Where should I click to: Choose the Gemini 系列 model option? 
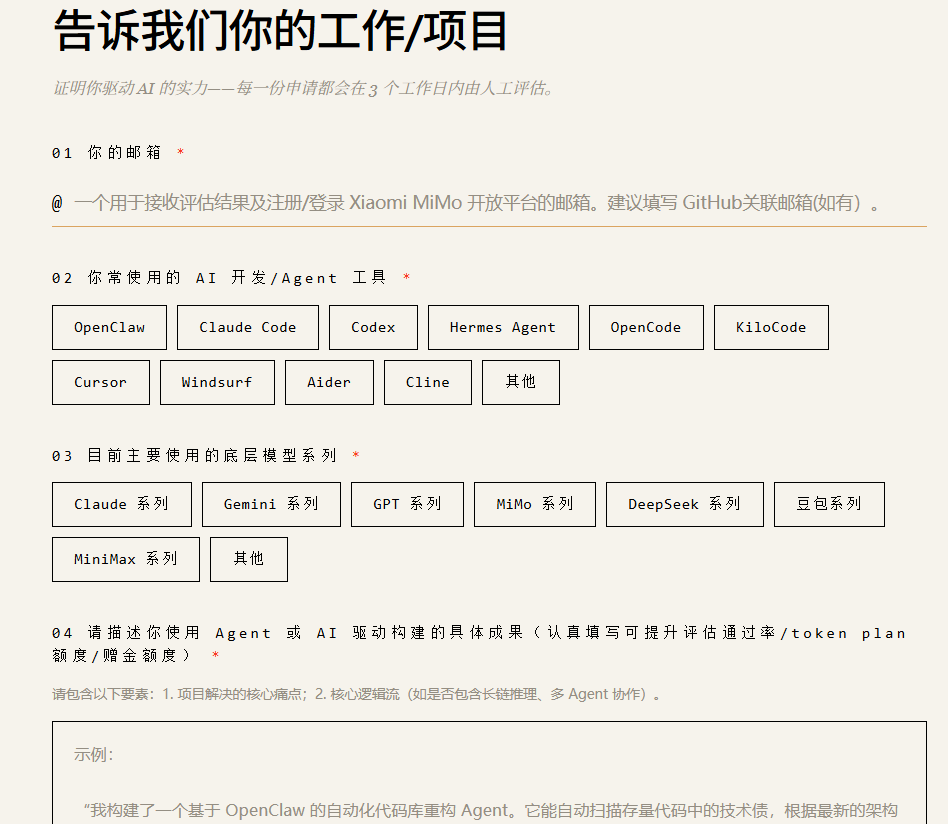tap(271, 505)
